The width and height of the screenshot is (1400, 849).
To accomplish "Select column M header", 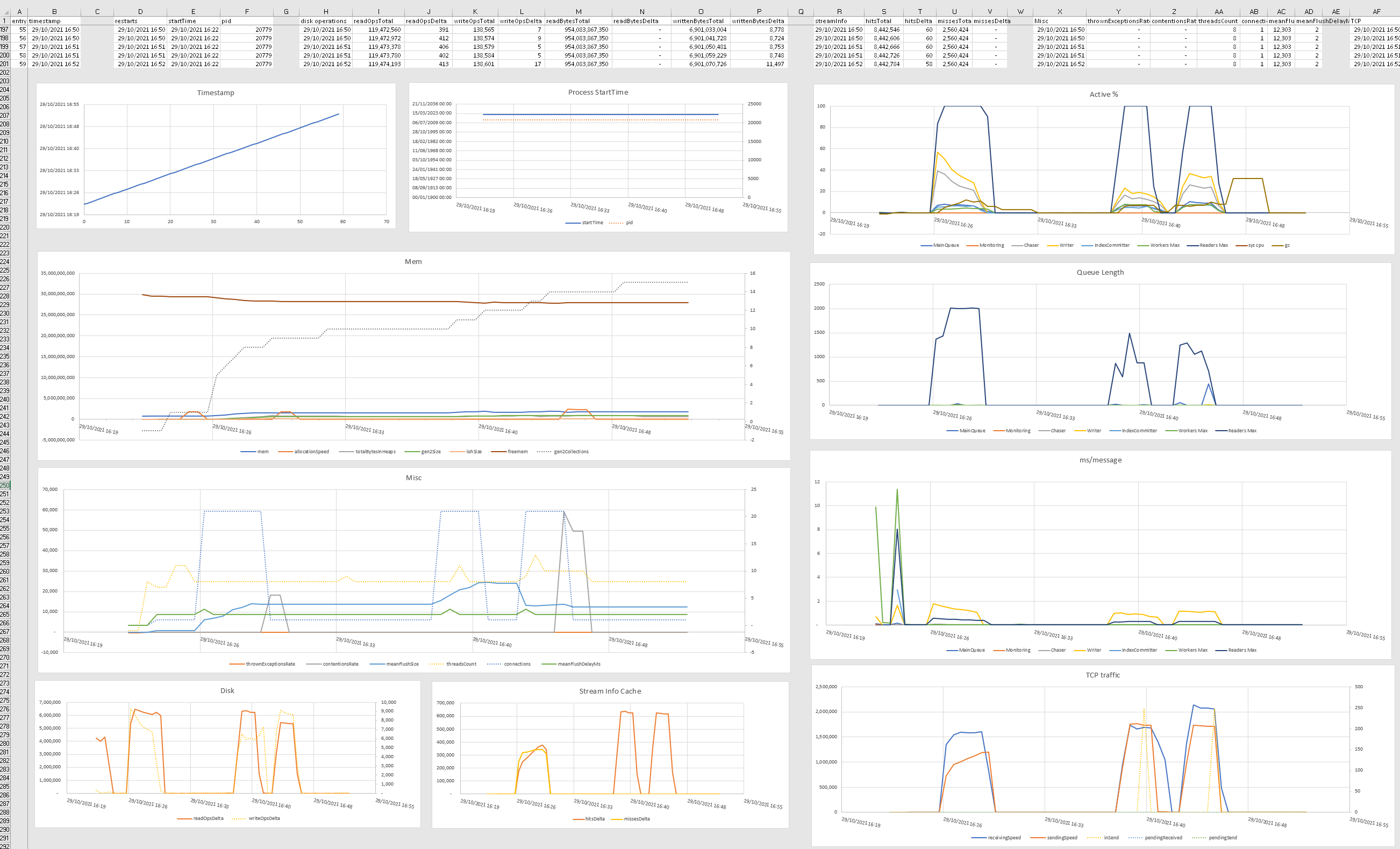I will tap(578, 11).
